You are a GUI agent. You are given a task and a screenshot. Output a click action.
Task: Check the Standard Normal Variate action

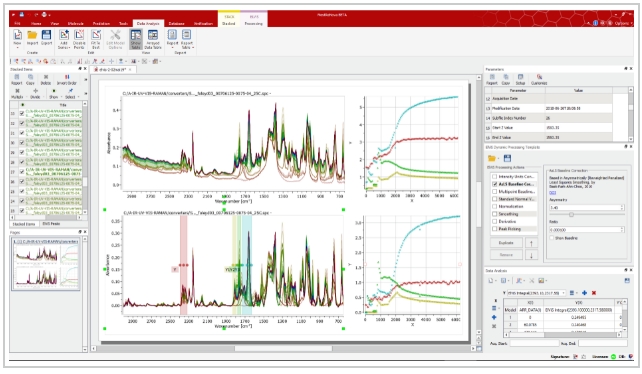494,199
